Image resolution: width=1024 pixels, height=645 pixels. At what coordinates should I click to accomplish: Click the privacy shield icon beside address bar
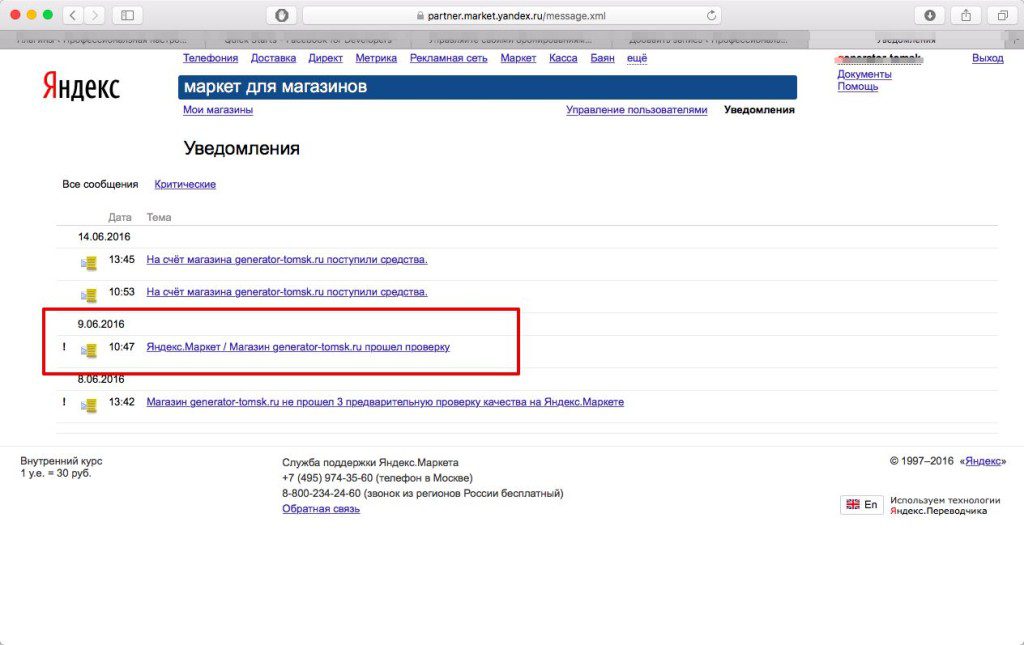281,15
